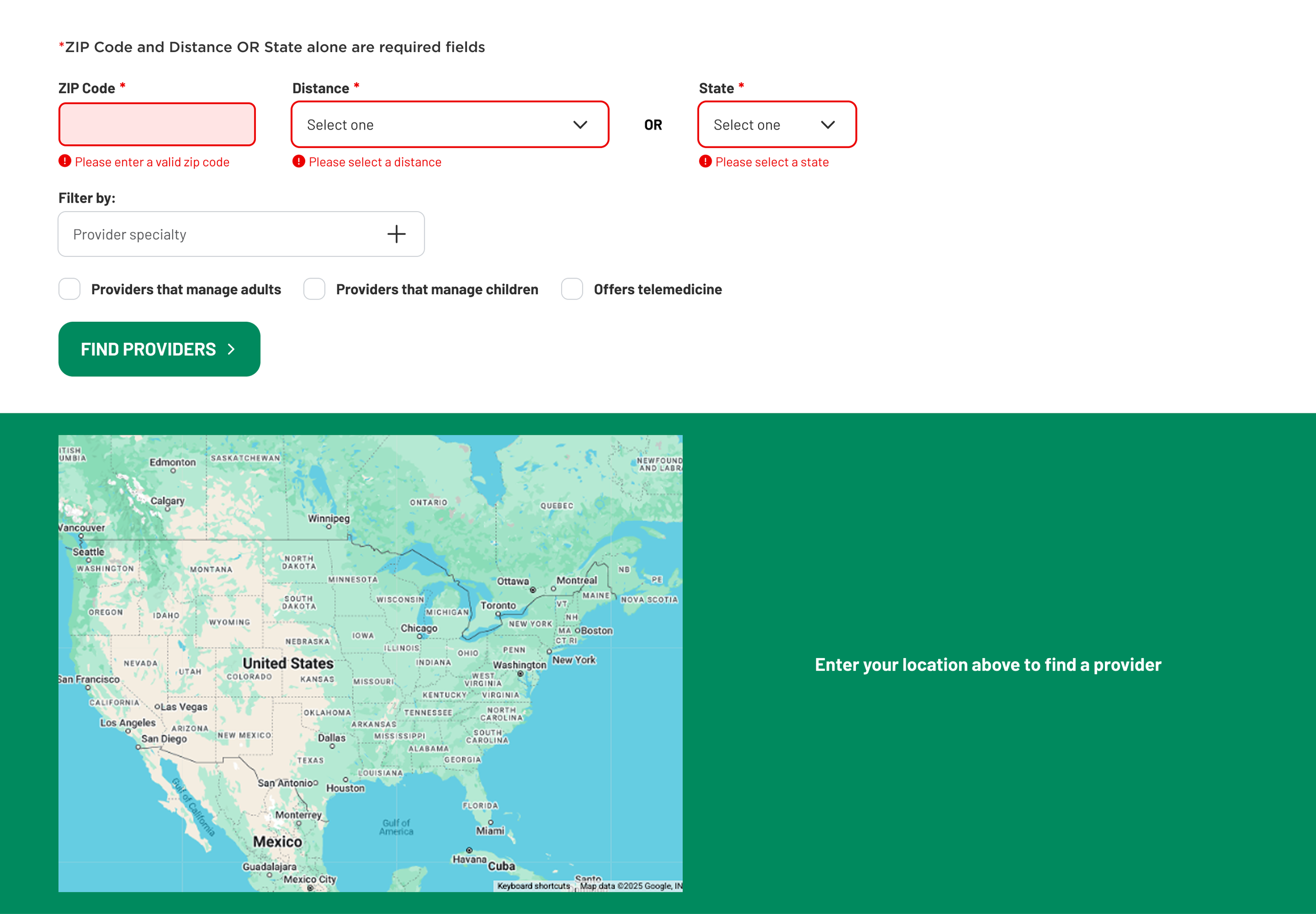Click the distance error alert icon
Viewport: 1316px width, 914px height.
click(x=298, y=162)
